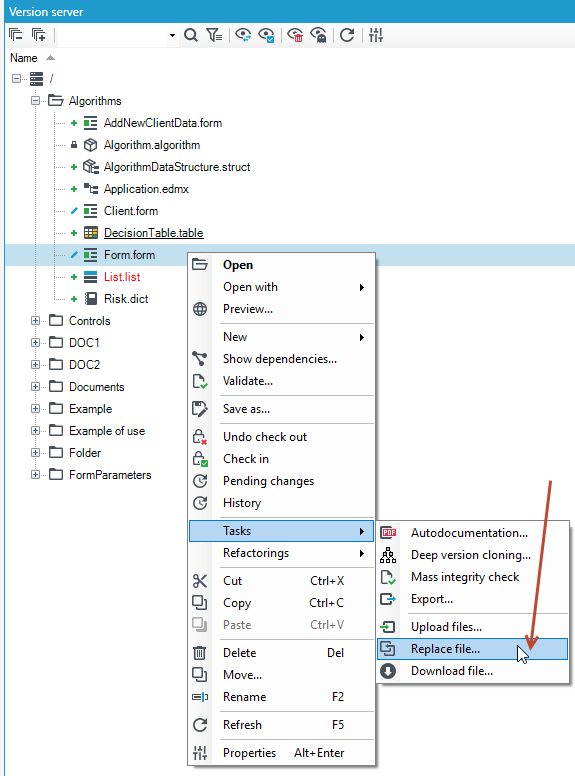Click the eye with trash toolbar icon
This screenshot has height=776, width=575.
coord(295,35)
